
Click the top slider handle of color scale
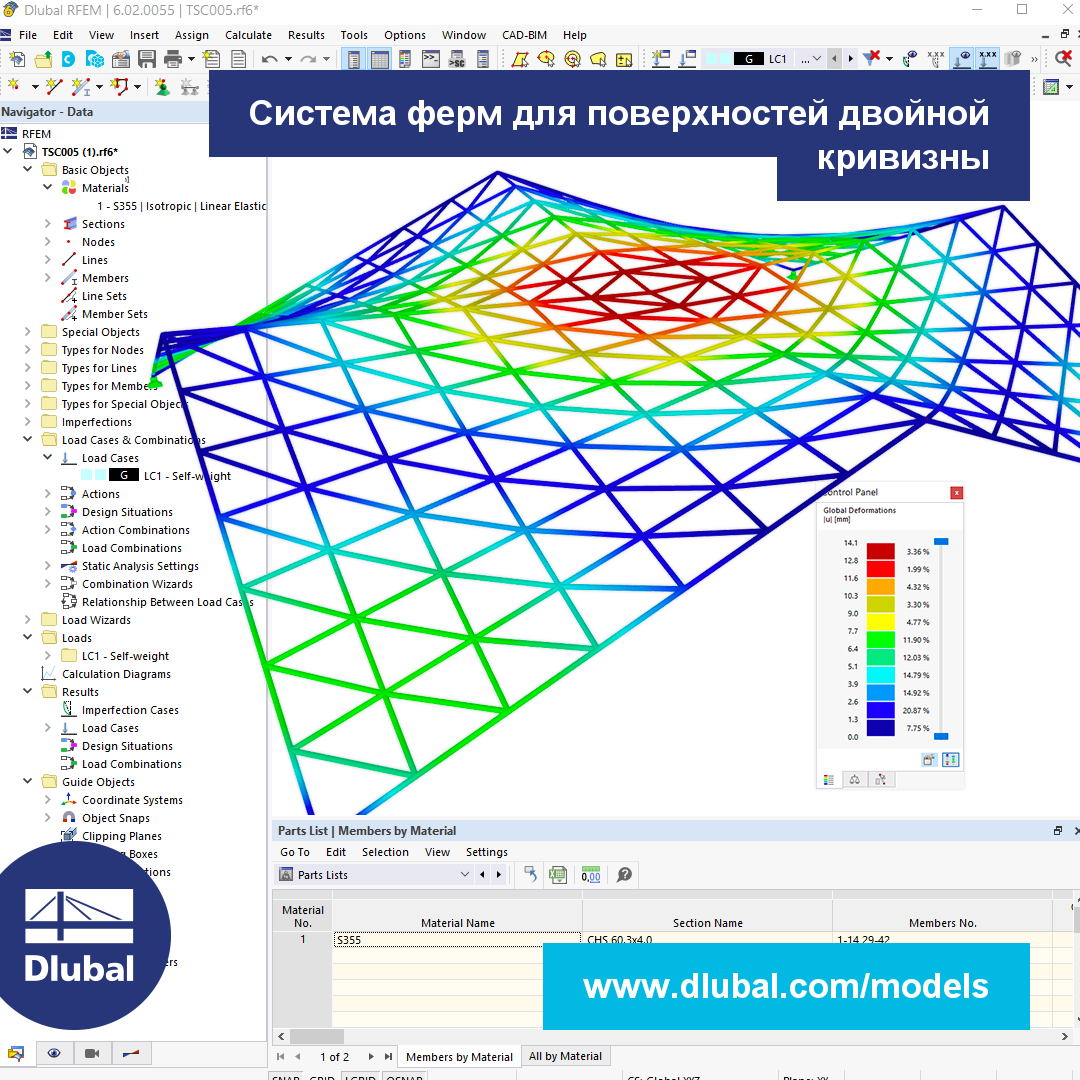click(x=941, y=542)
